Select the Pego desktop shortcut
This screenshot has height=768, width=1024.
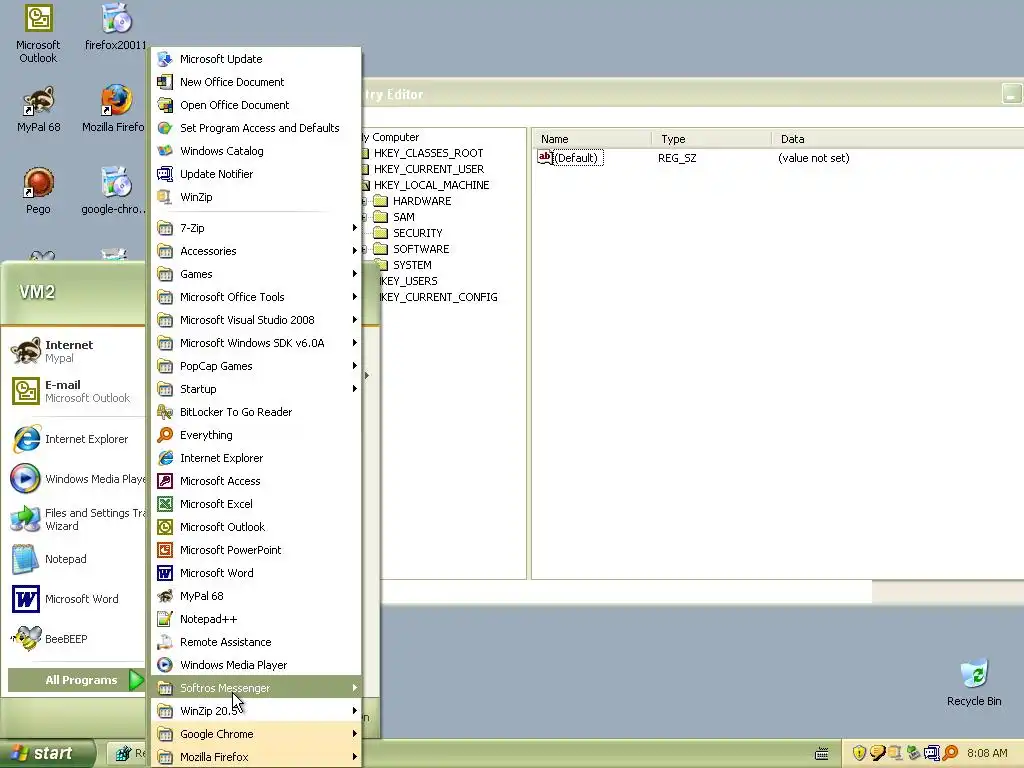(x=38, y=191)
